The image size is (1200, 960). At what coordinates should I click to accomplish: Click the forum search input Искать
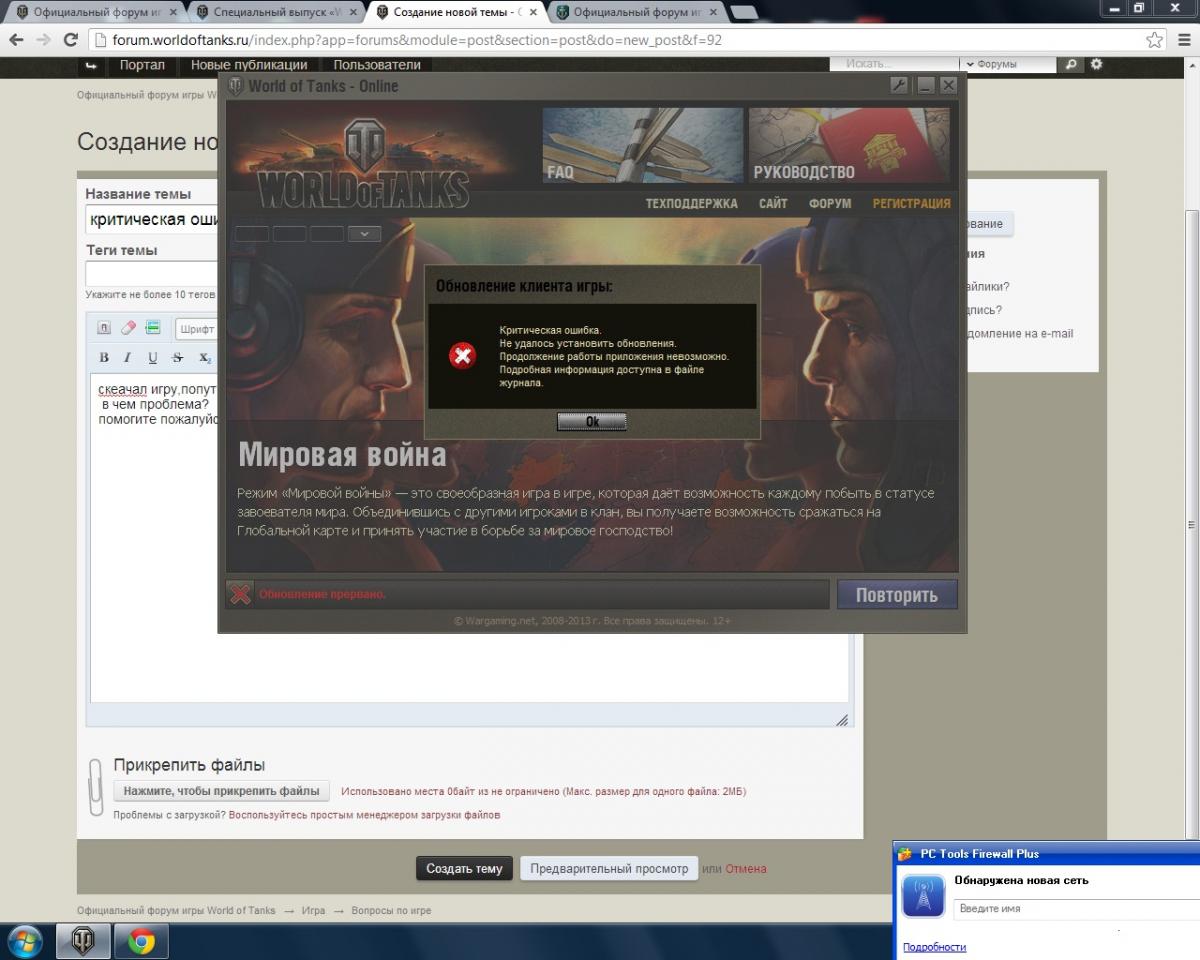895,64
